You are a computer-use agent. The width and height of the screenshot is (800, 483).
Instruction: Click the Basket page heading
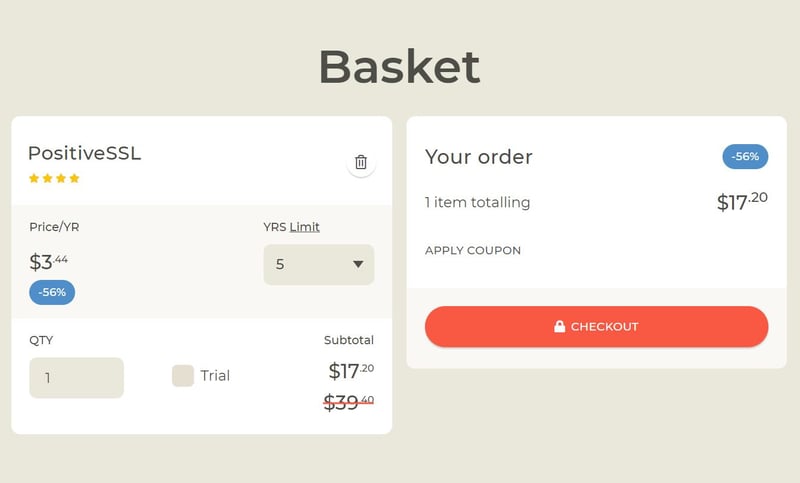[x=399, y=67]
